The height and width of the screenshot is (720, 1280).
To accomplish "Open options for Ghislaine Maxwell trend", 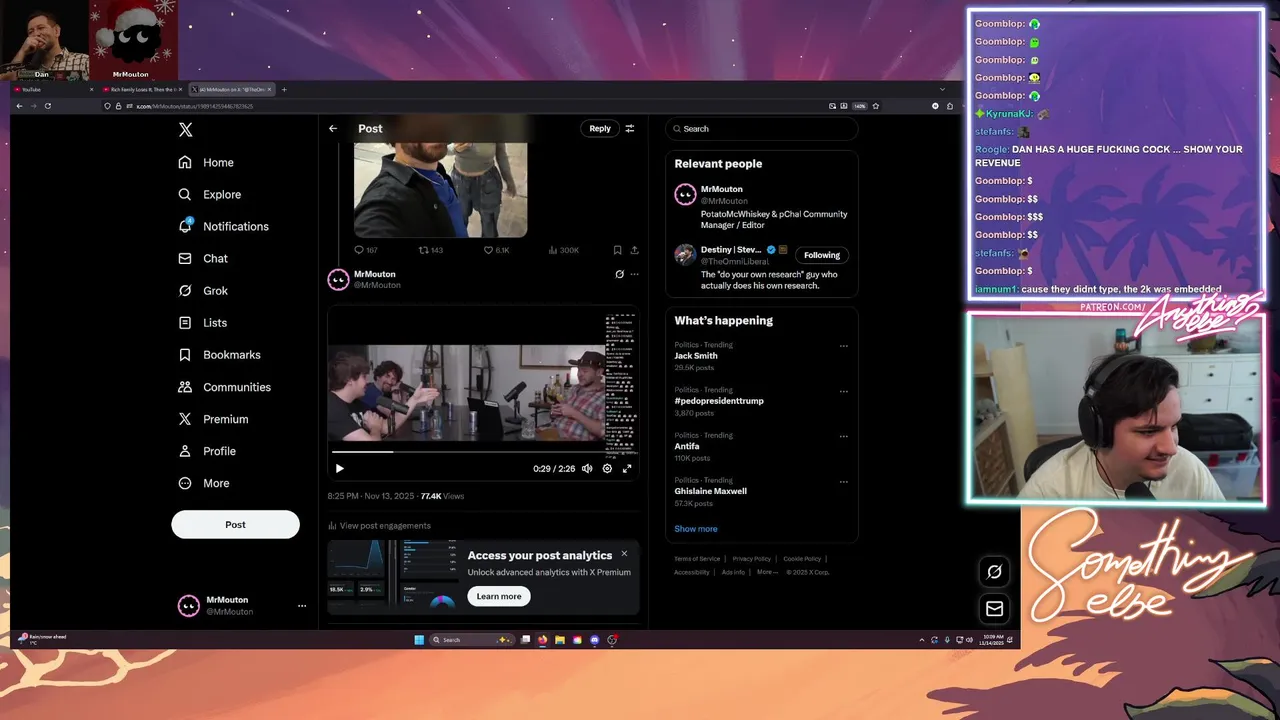I will [x=843, y=482].
